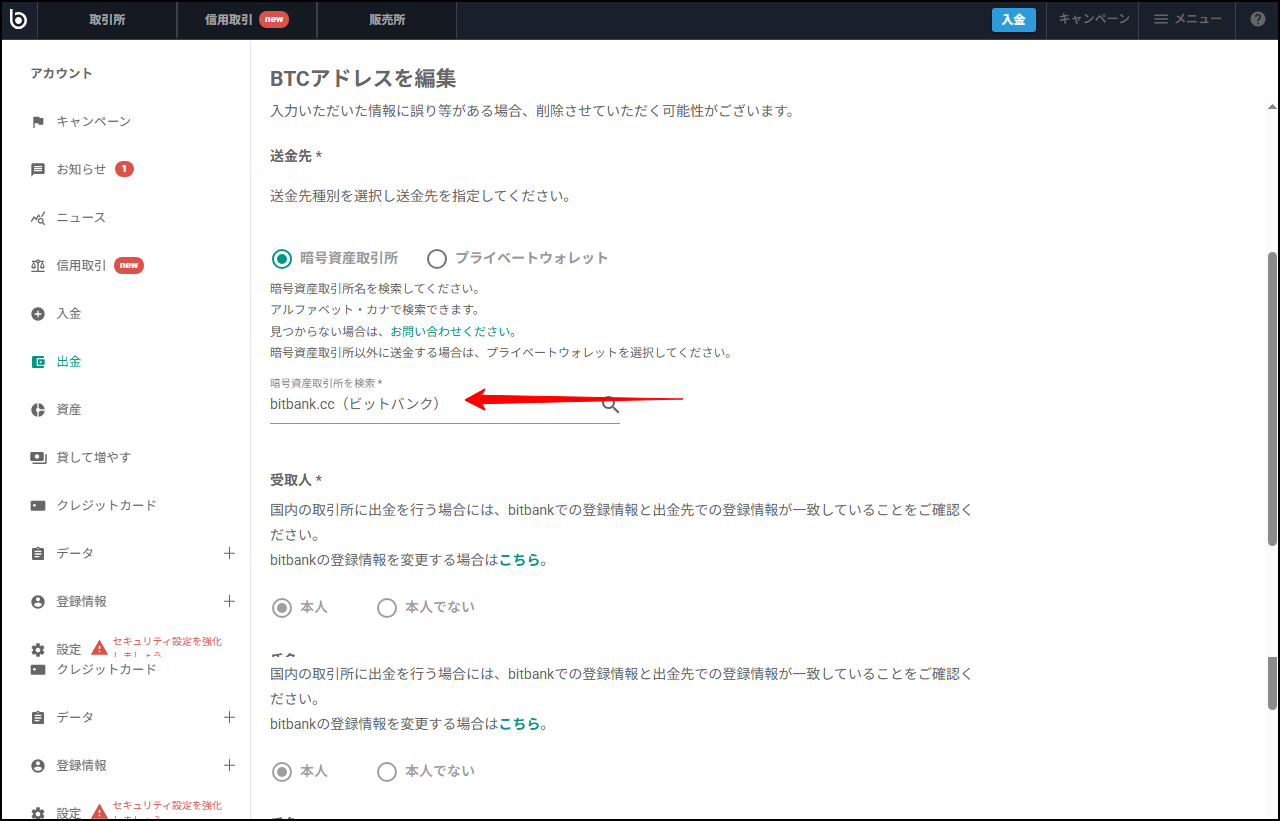Viewport: 1280px width, 821px height.
Task: Open 資産 using its pie chart icon
Action: (38, 410)
